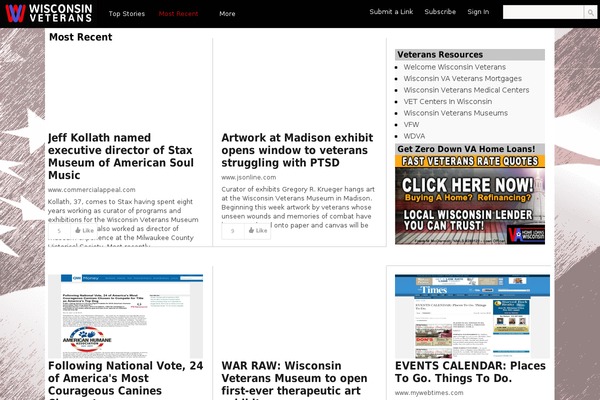Click the VA Home Loans banner ad
Screen dimensions: 600x400
(470, 199)
